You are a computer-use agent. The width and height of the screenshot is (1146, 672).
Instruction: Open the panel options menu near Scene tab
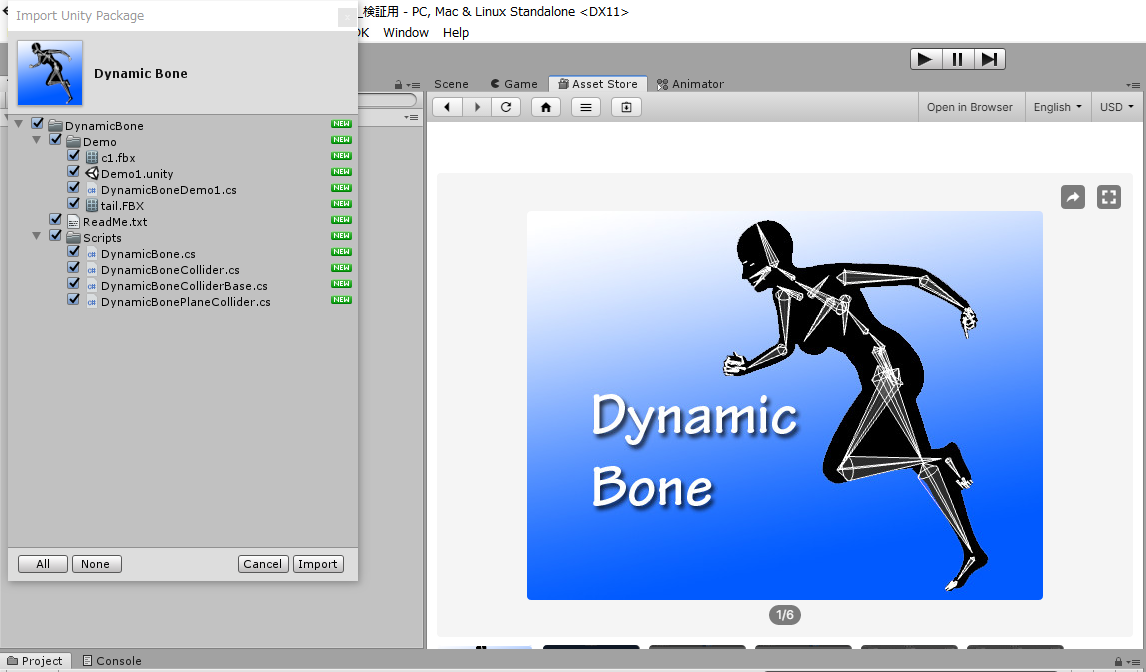[414, 85]
